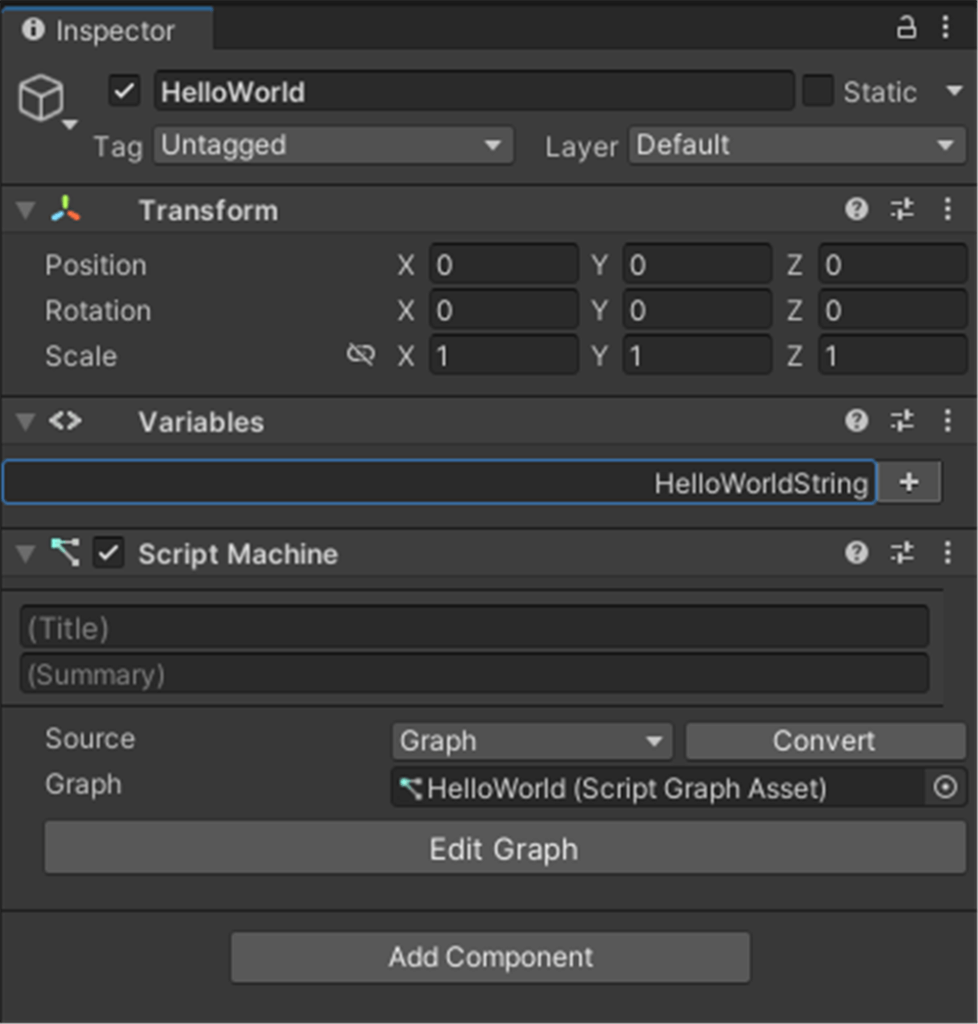Open the Variables component kebab menu
The image size is (978, 1024).
coord(947,421)
